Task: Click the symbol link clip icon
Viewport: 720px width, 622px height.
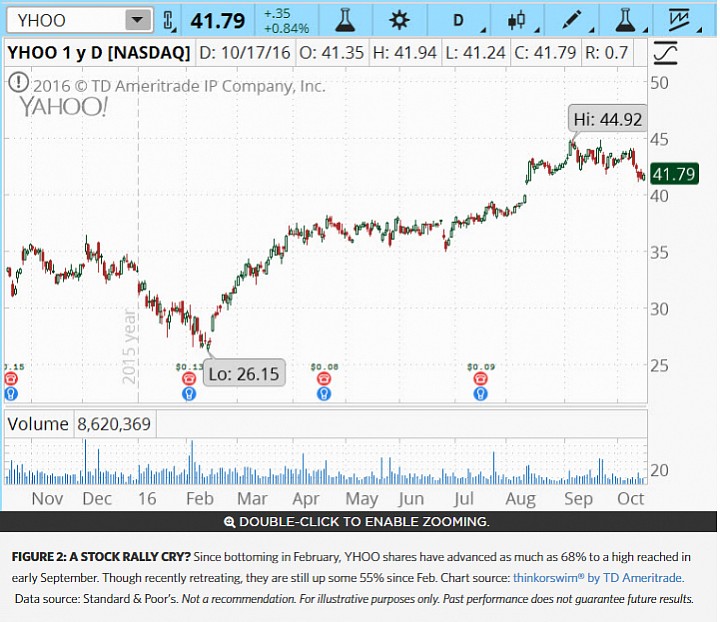Action: 169,21
